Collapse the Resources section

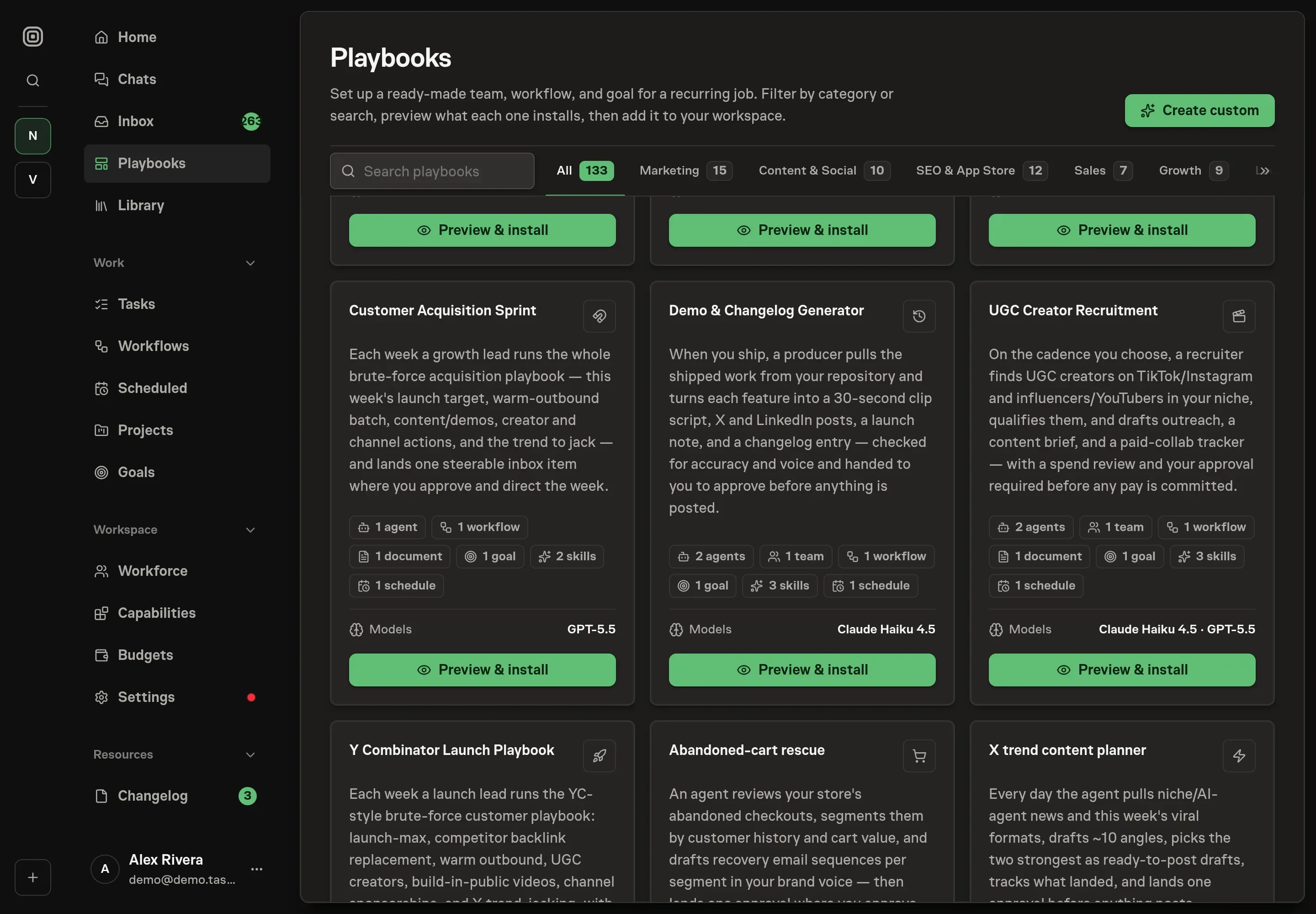click(x=250, y=755)
